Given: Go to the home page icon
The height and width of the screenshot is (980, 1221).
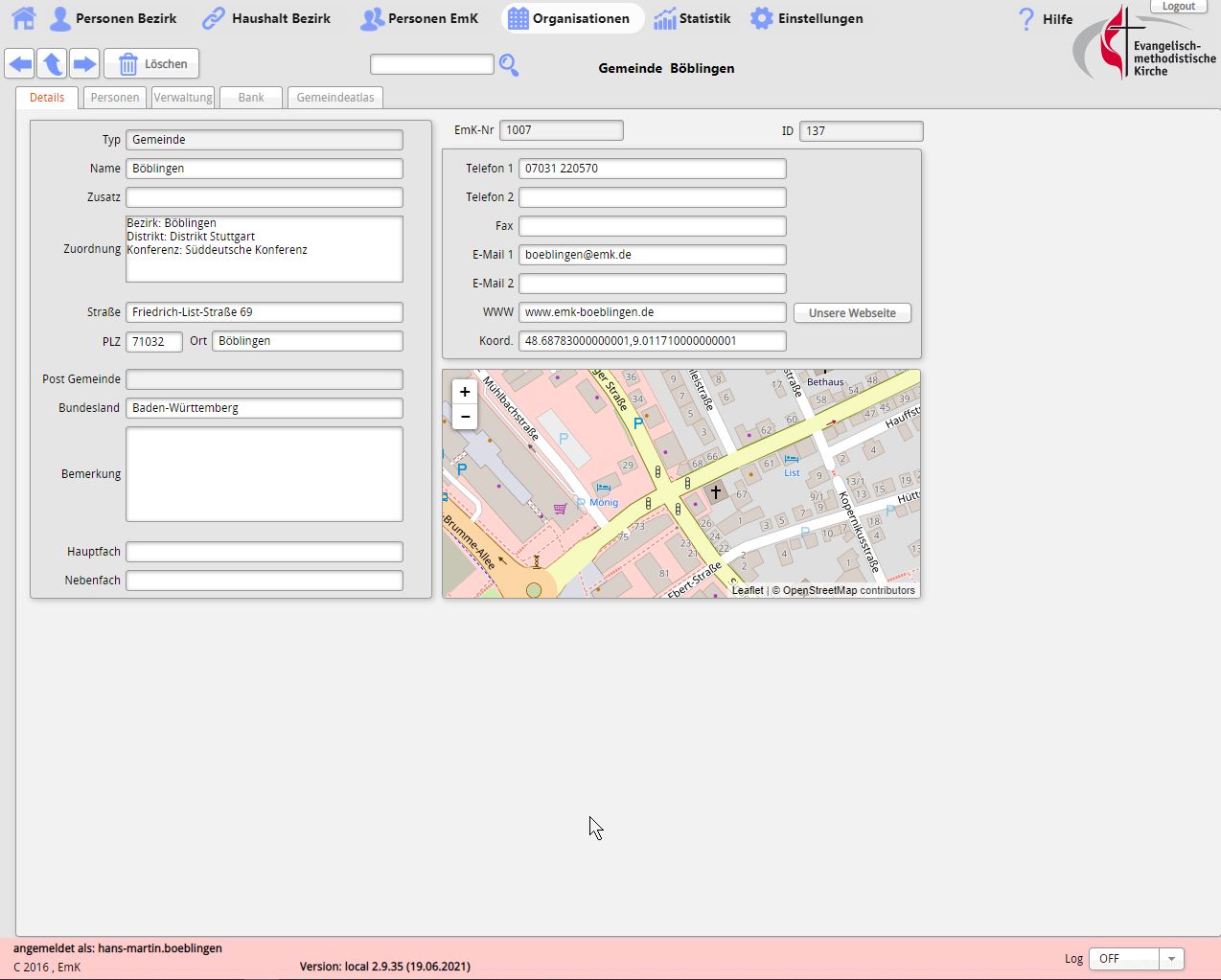Looking at the screenshot, I should [x=23, y=18].
